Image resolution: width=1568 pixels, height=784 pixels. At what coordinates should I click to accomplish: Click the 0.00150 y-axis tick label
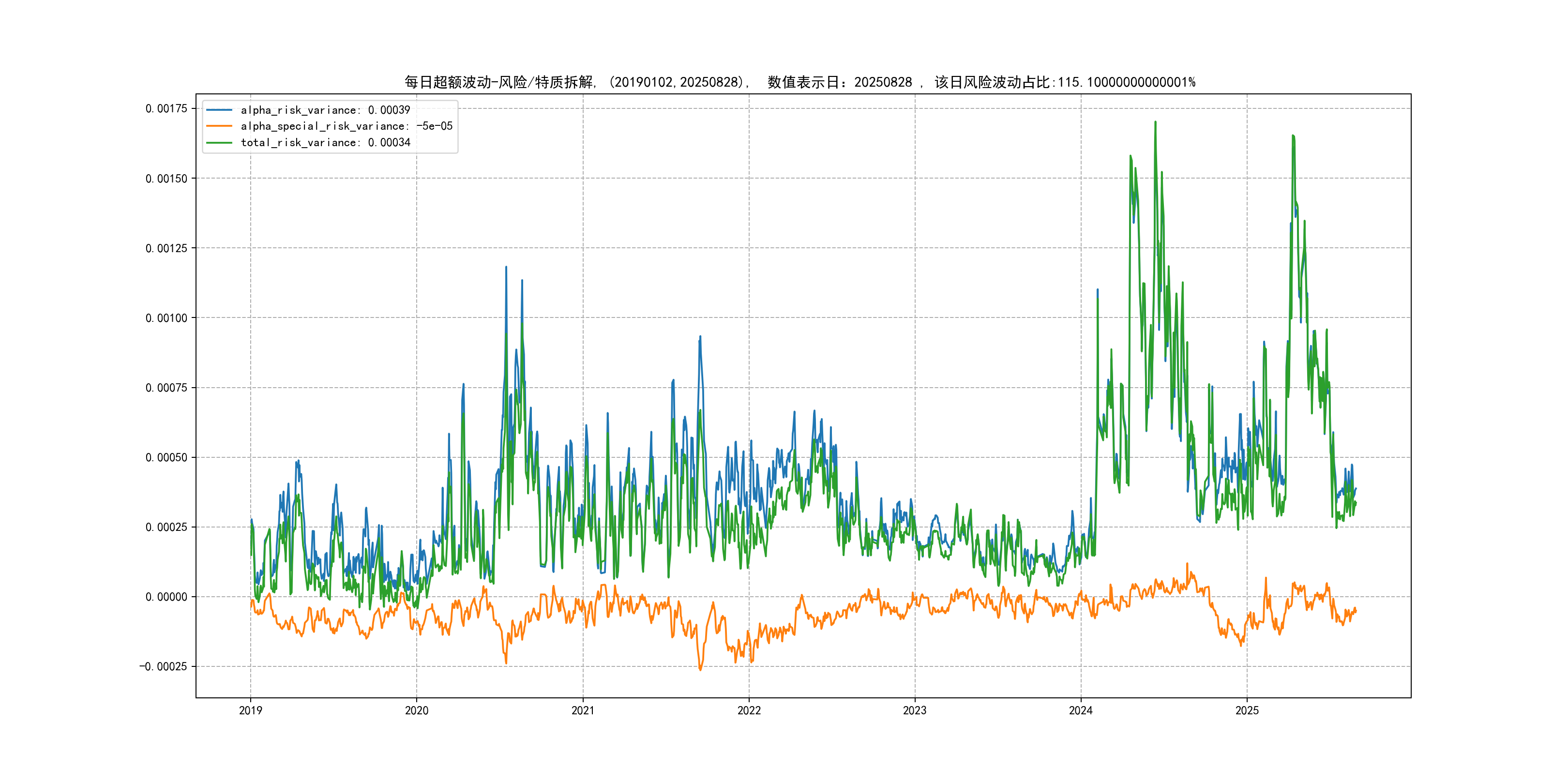click(x=166, y=179)
